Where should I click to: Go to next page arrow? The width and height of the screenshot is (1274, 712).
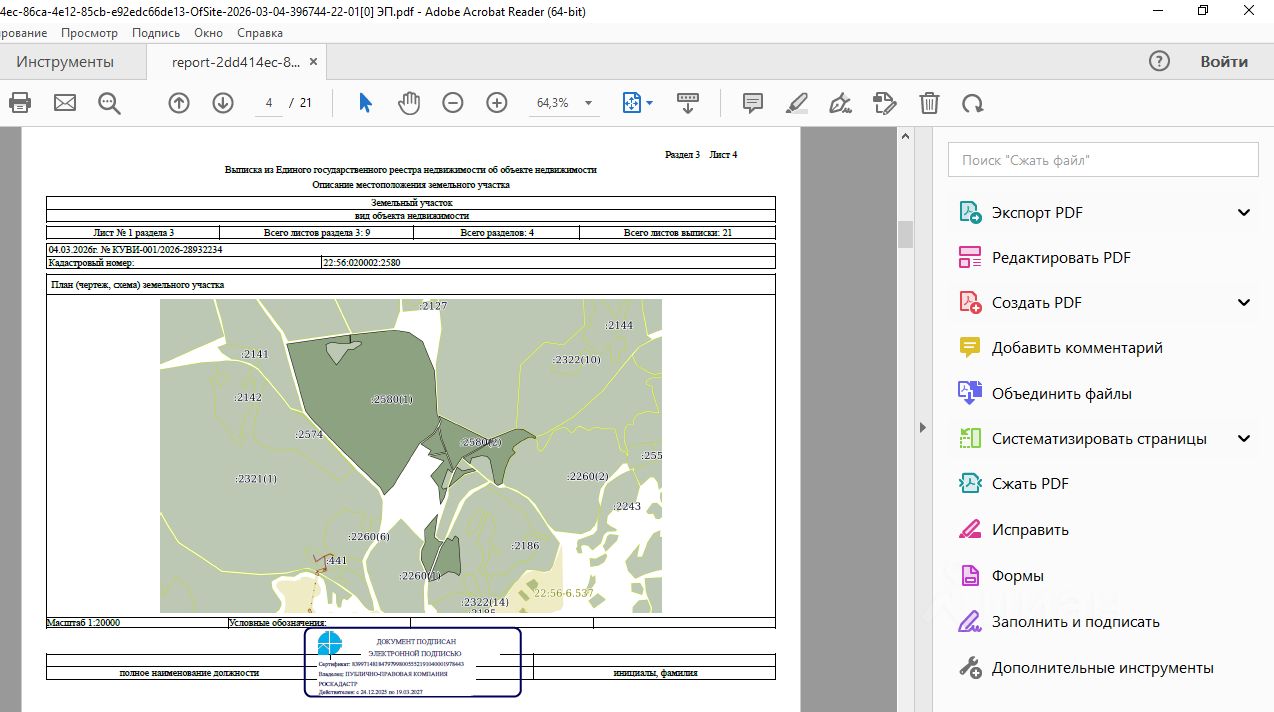click(x=222, y=103)
